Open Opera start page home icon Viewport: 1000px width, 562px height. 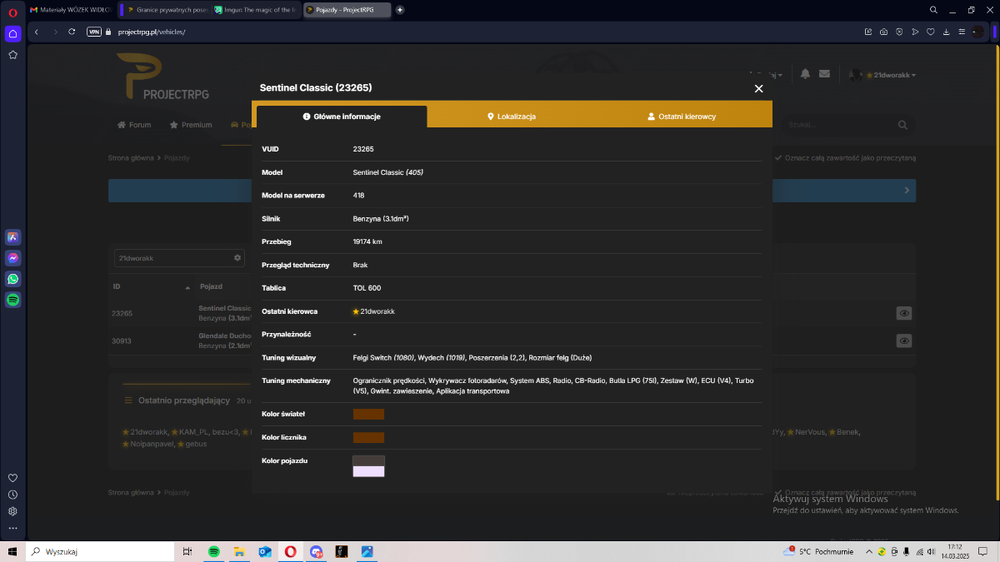click(x=13, y=34)
